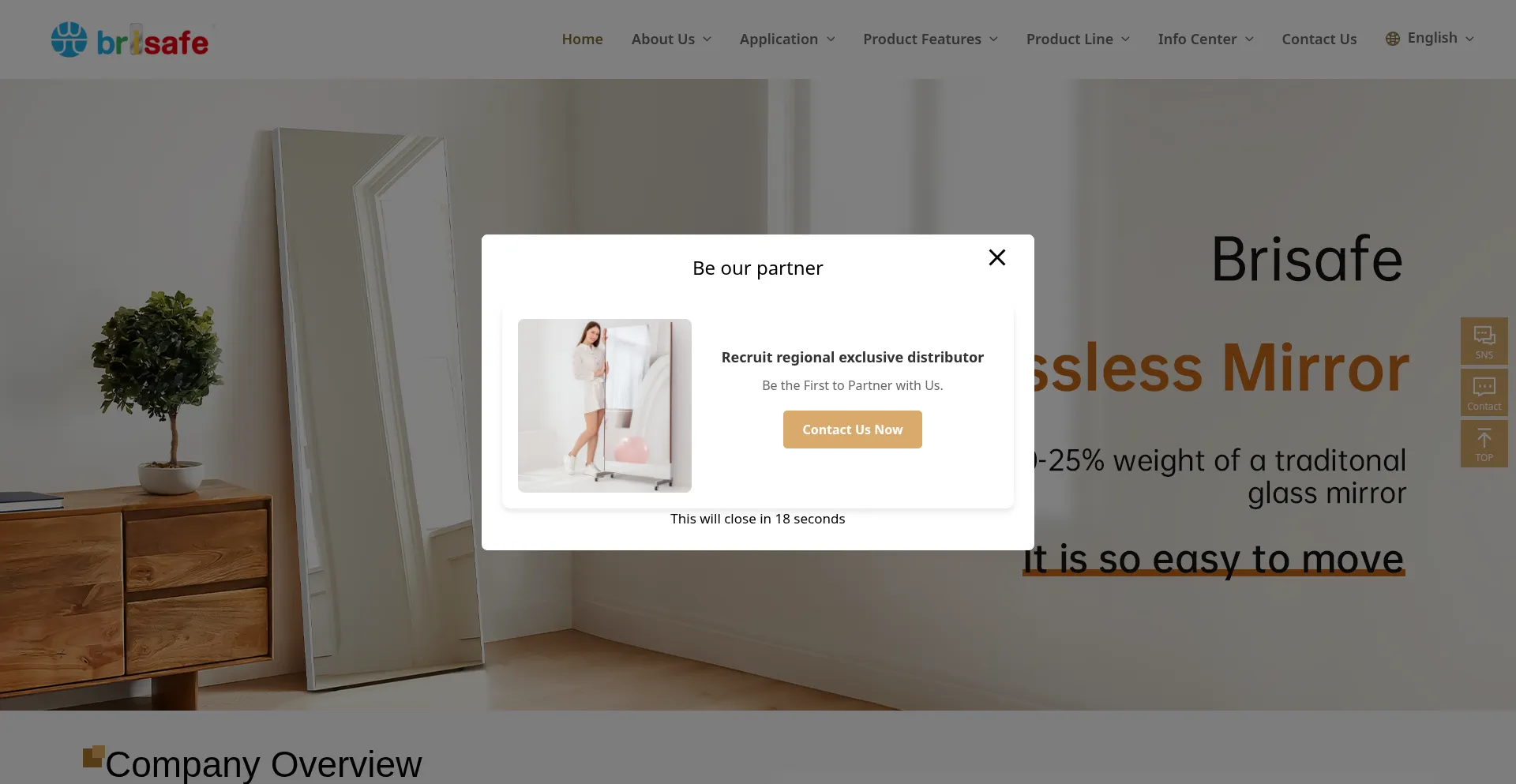Expand the Application dropdown arrow
Viewport: 1516px width, 784px height.
coord(831,39)
